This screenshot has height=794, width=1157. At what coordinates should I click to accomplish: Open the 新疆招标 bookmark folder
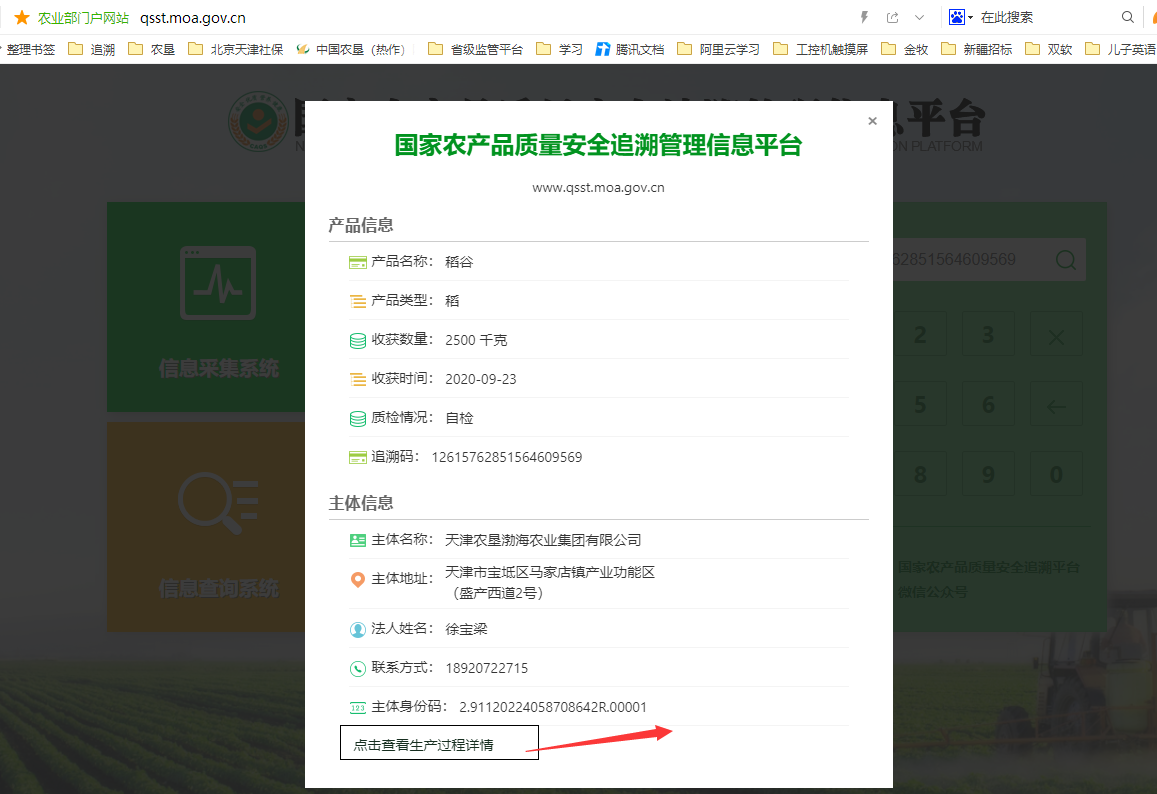point(976,49)
